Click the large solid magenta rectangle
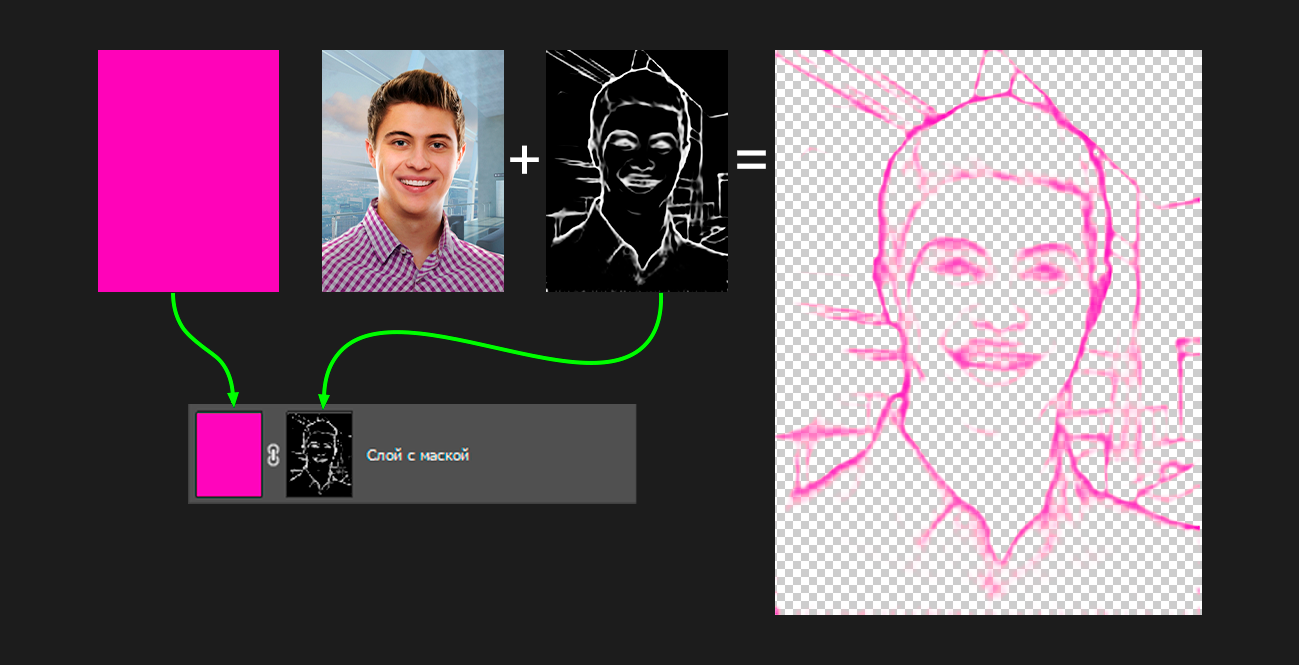Viewport: 1299px width, 665px height. (x=188, y=171)
